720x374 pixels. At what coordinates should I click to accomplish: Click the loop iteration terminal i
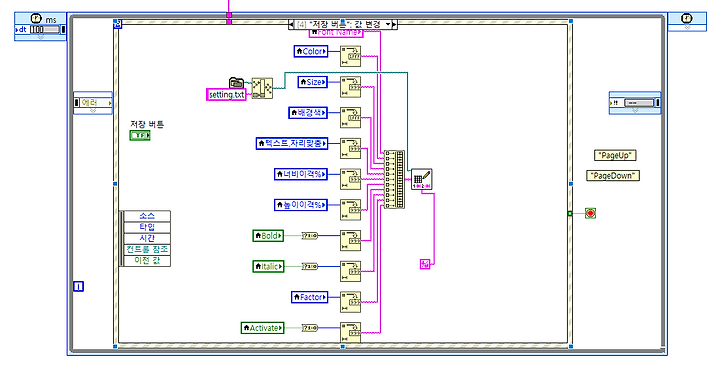tap(79, 287)
